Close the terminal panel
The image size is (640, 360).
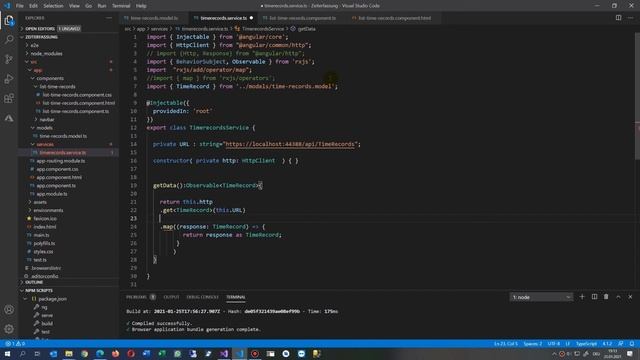click(x=630, y=297)
